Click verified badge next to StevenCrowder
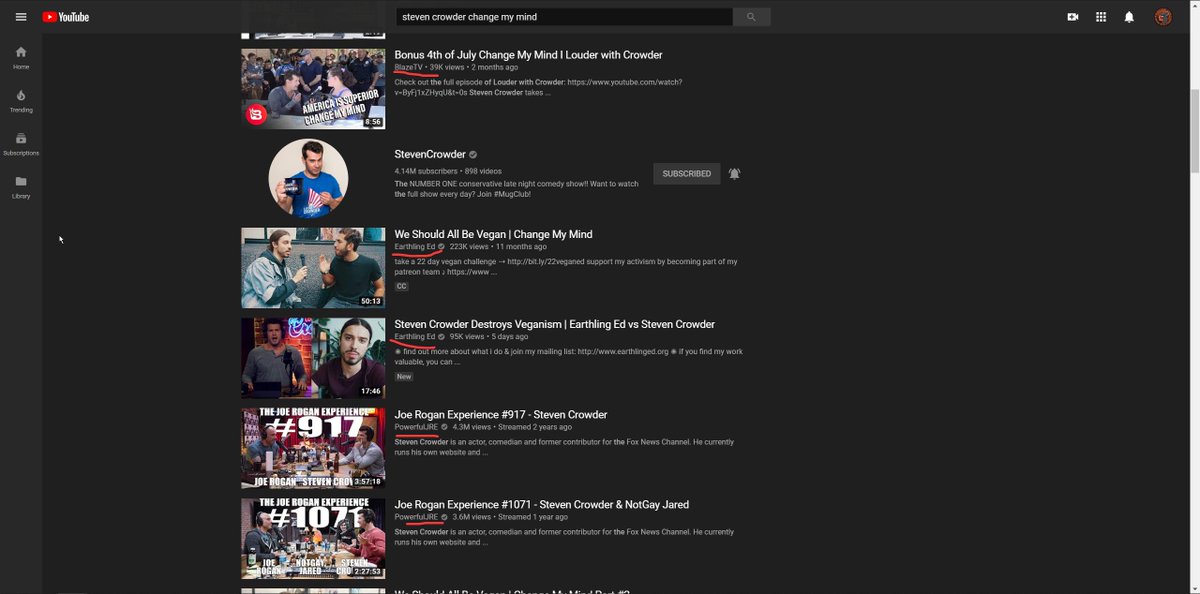Screen dimensions: 1200x594 tap(473, 155)
